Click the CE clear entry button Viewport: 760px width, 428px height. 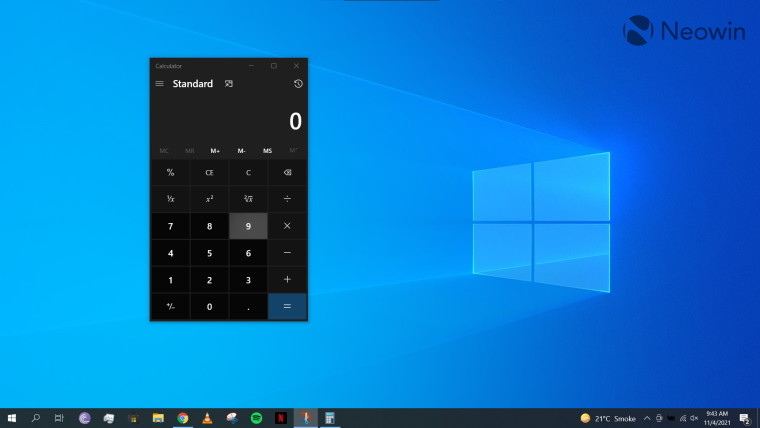click(209, 173)
